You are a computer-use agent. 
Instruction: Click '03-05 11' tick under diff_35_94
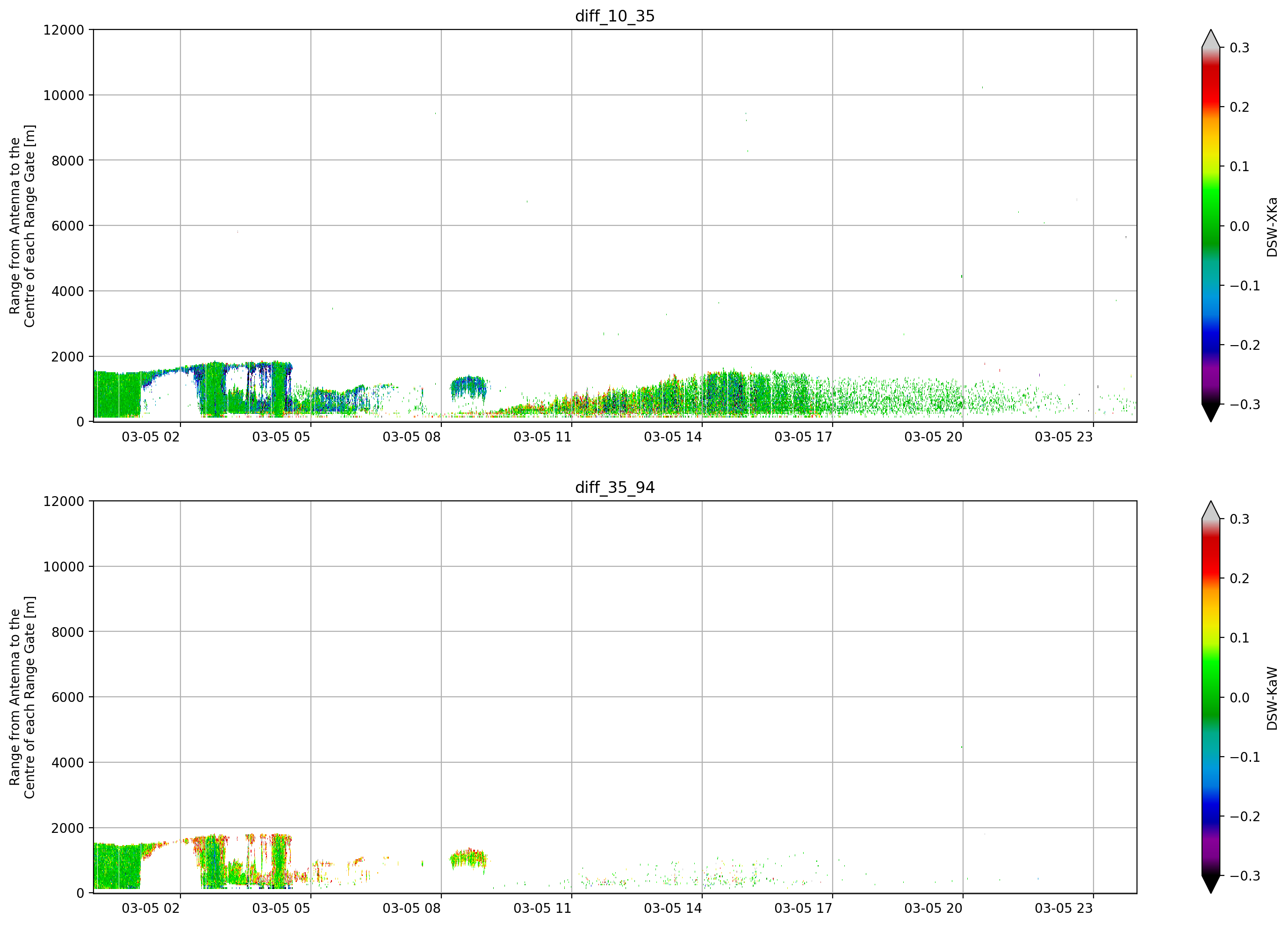542,908
